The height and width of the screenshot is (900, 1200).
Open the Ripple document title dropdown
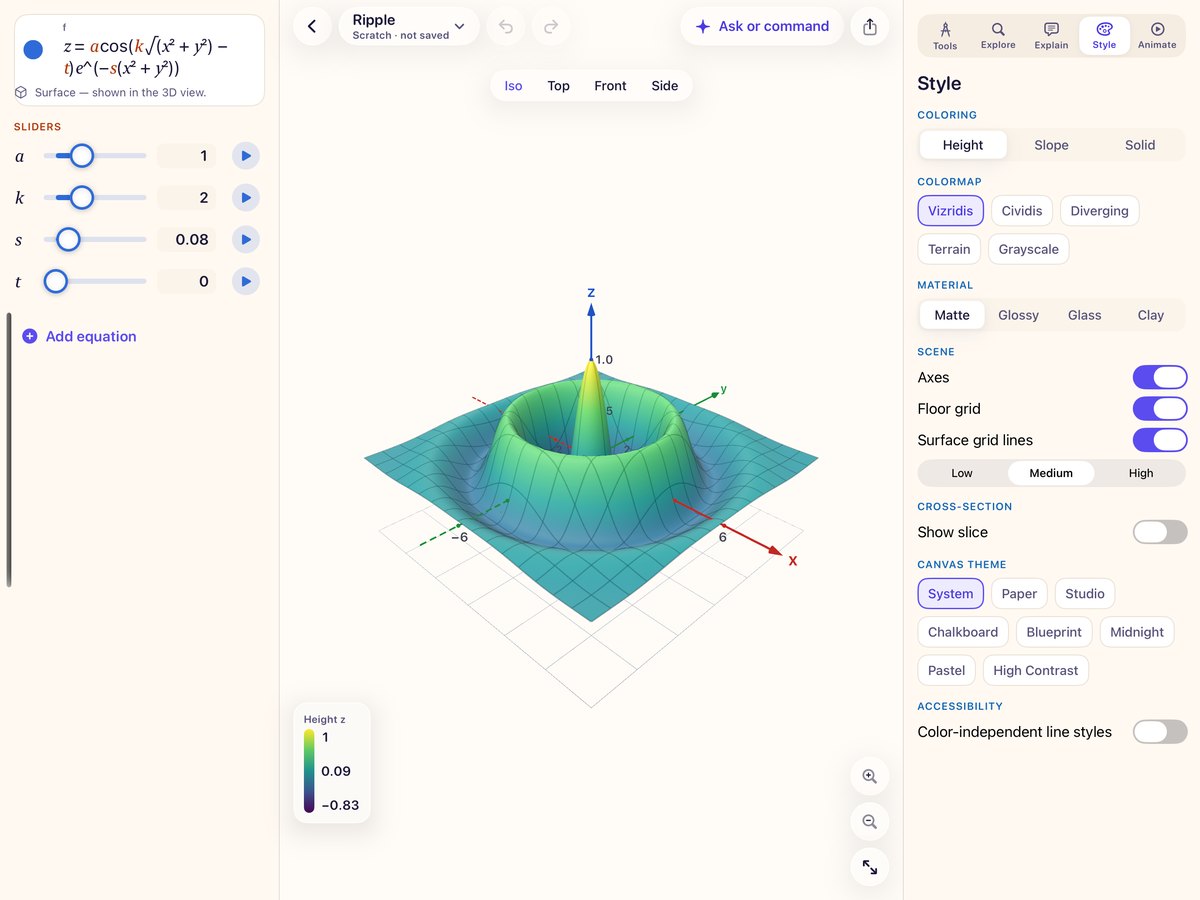tap(409, 27)
